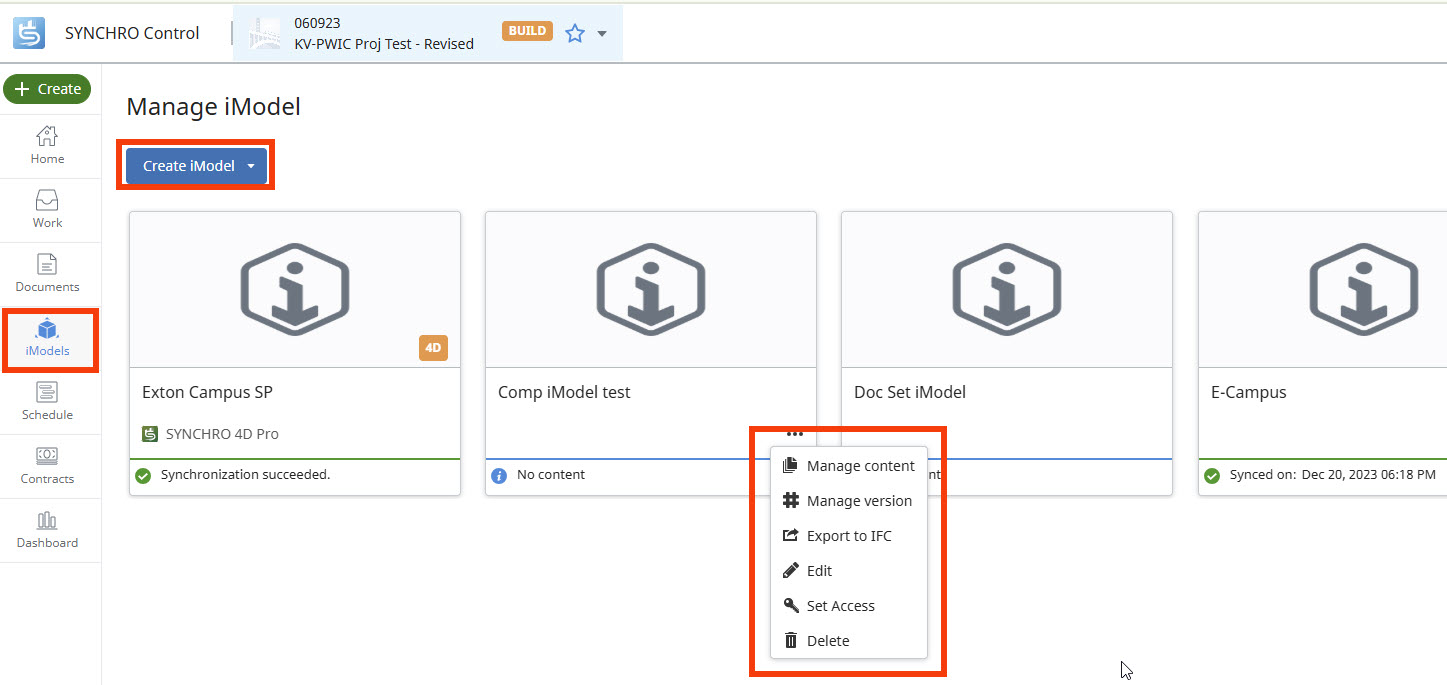
Task: Open the Home section in sidebar
Action: tap(47, 146)
